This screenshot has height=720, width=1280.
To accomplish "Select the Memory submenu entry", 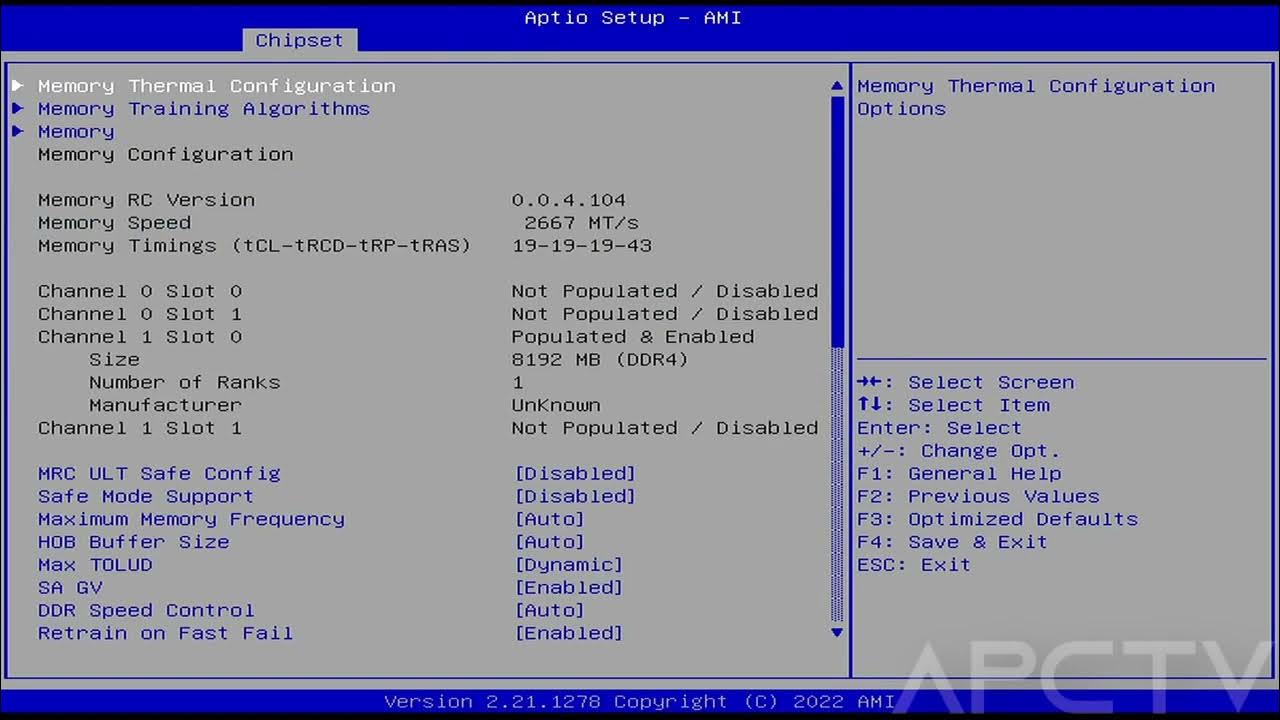I will 76,132.
